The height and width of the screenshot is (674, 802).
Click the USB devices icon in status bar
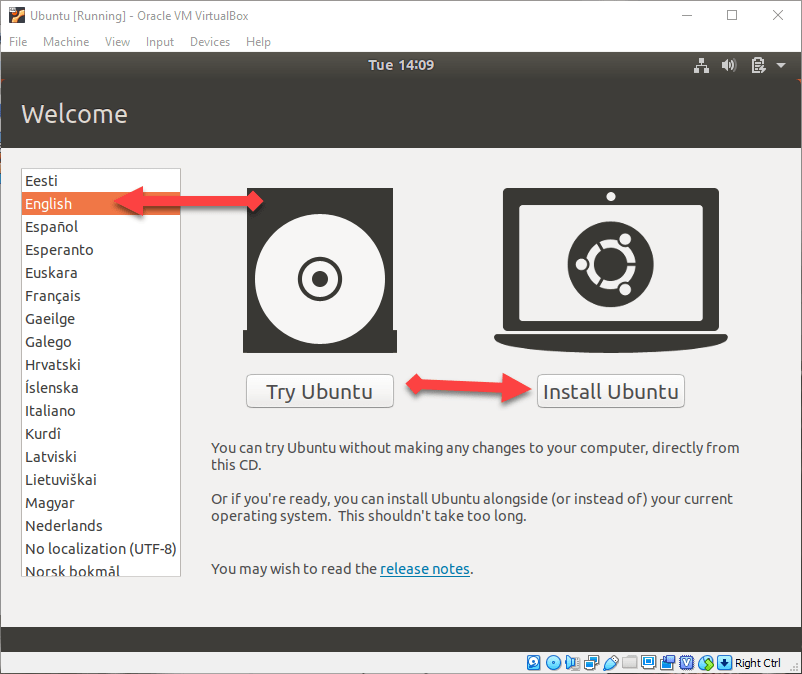(610, 663)
